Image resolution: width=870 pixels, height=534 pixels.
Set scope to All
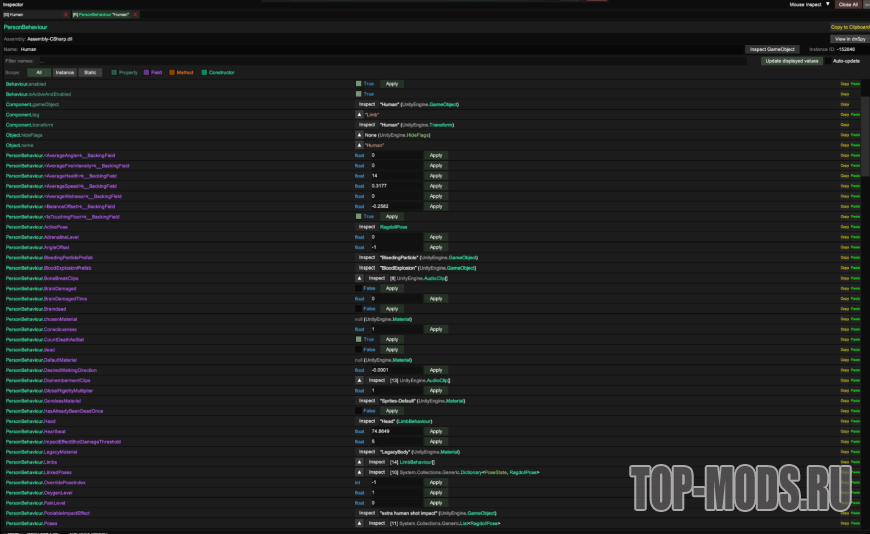tap(39, 73)
